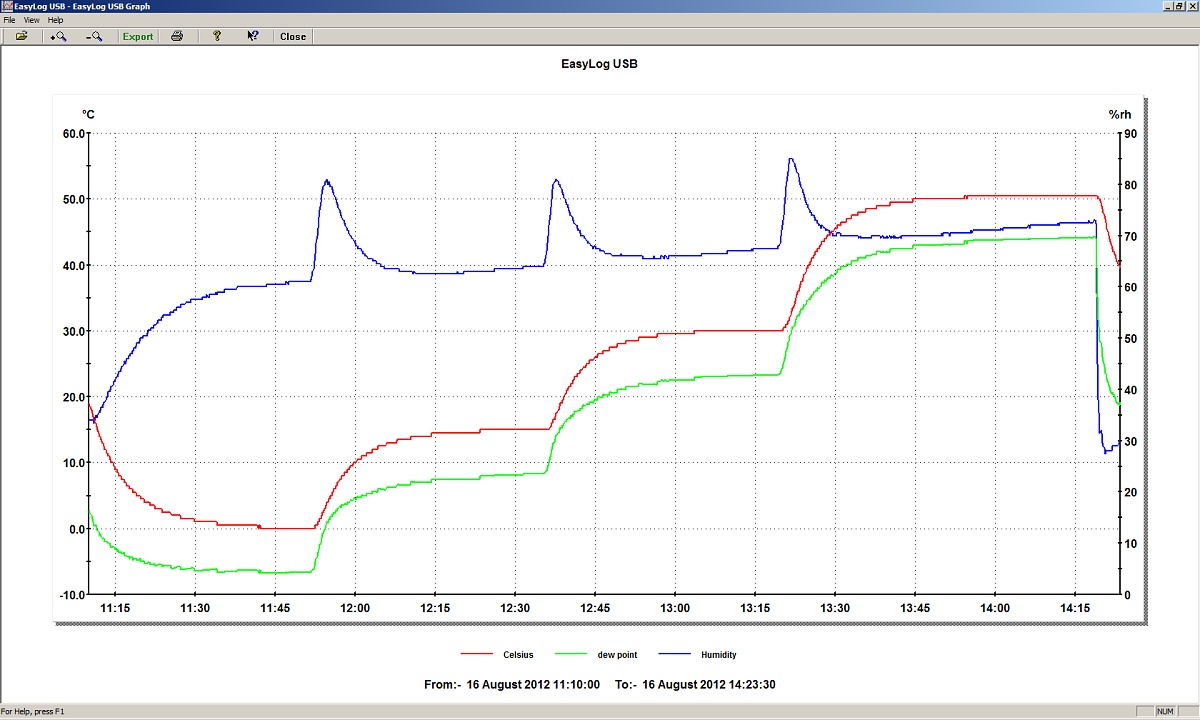This screenshot has width=1200, height=720.
Task: Activate context help pointer icon
Action: point(253,36)
